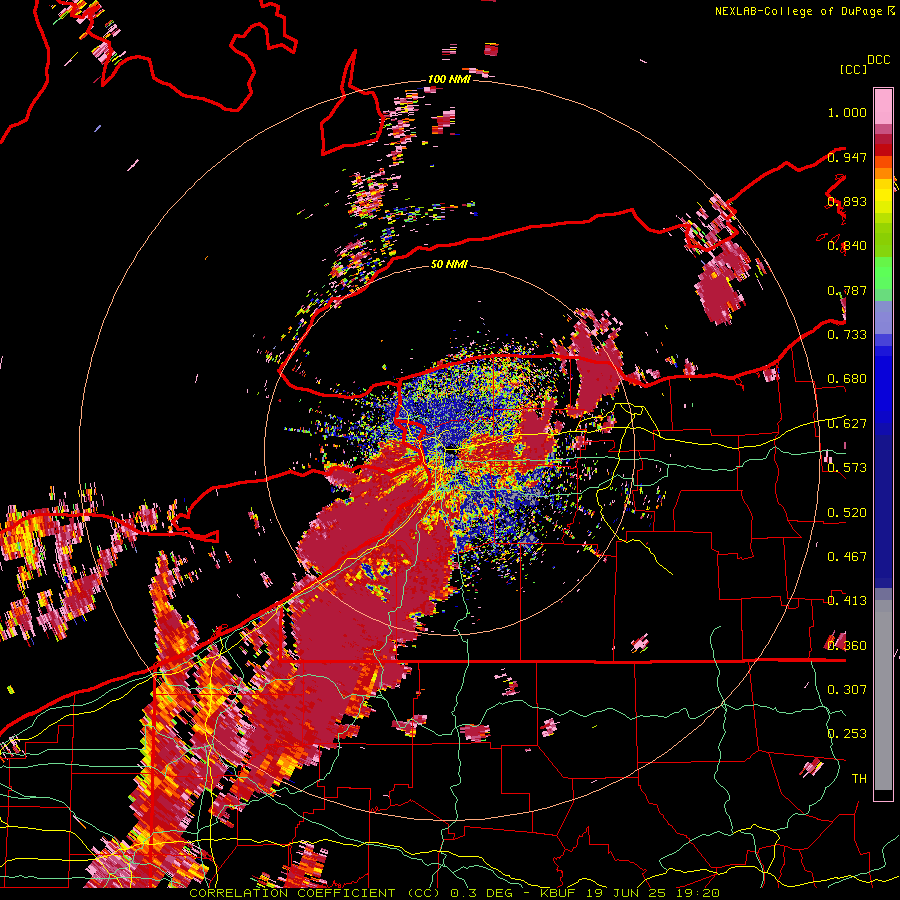The image size is (900, 900).
Task: Click the 0.840 scale value
Action: [x=847, y=246]
